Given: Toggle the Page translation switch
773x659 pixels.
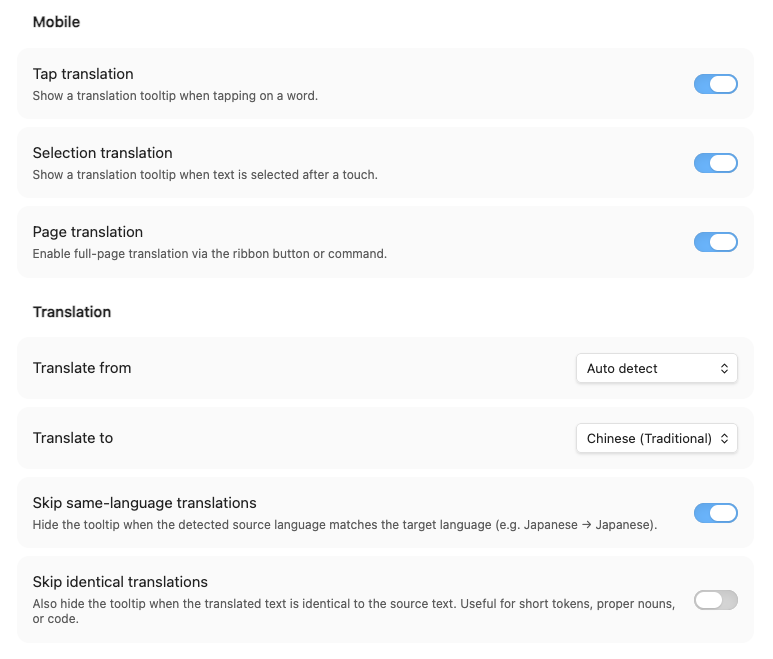Looking at the screenshot, I should [715, 242].
